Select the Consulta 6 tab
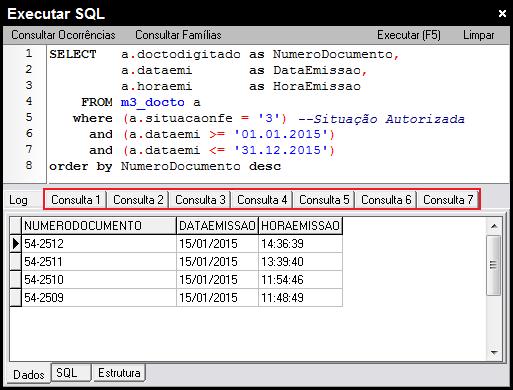Screen dimensions: 513x390 pyautogui.click(x=386, y=200)
